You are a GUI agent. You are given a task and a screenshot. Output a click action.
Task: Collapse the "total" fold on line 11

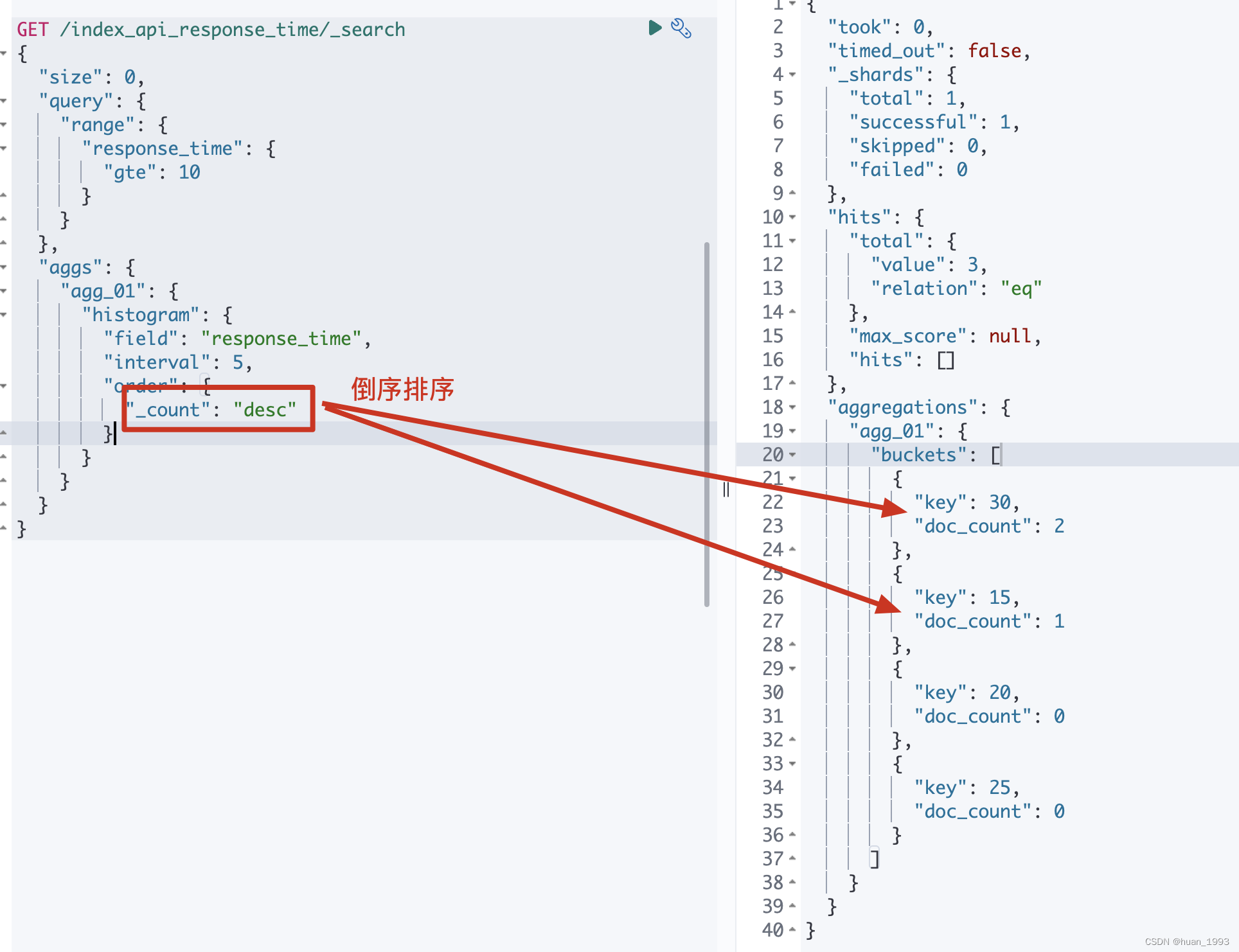[792, 242]
